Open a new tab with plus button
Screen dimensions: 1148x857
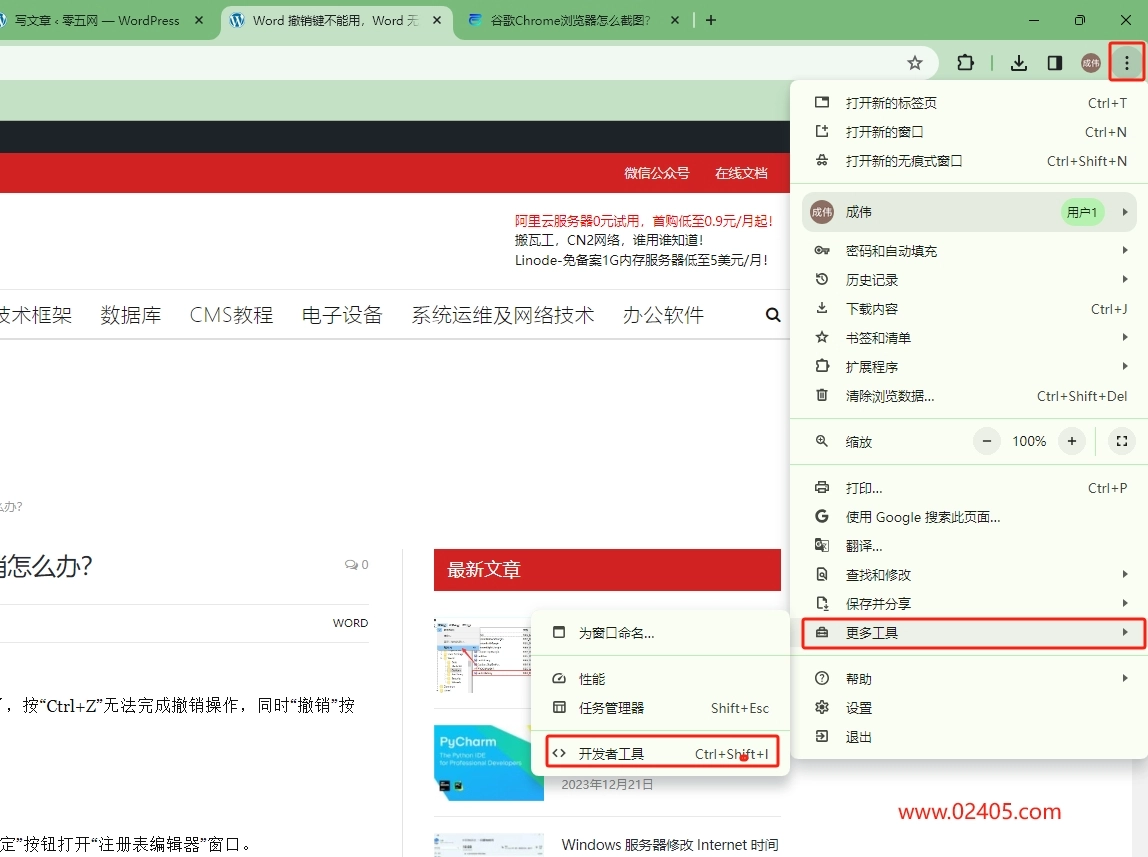pos(711,20)
